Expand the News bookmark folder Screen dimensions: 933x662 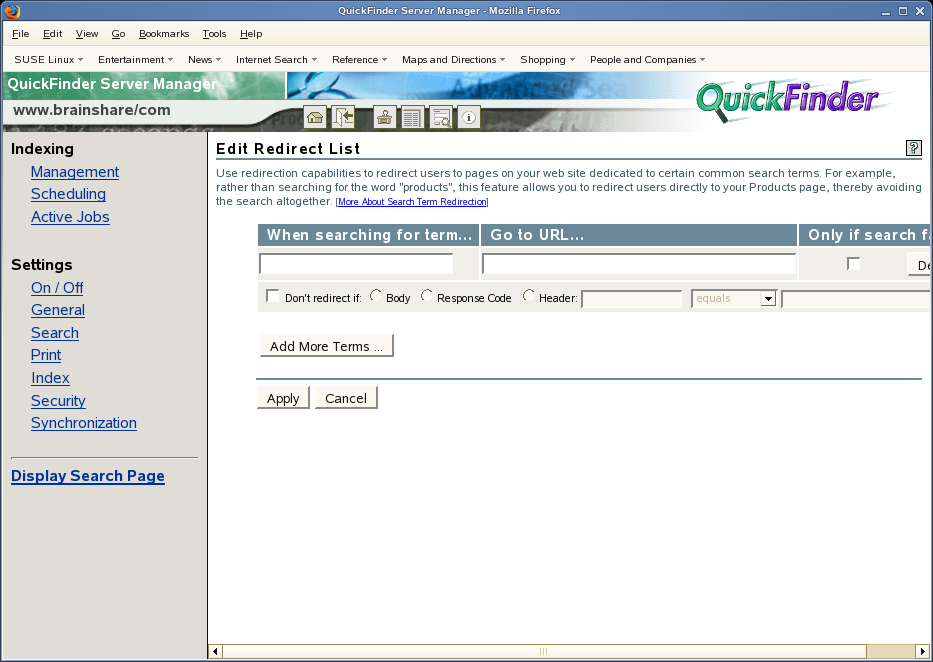[x=205, y=59]
